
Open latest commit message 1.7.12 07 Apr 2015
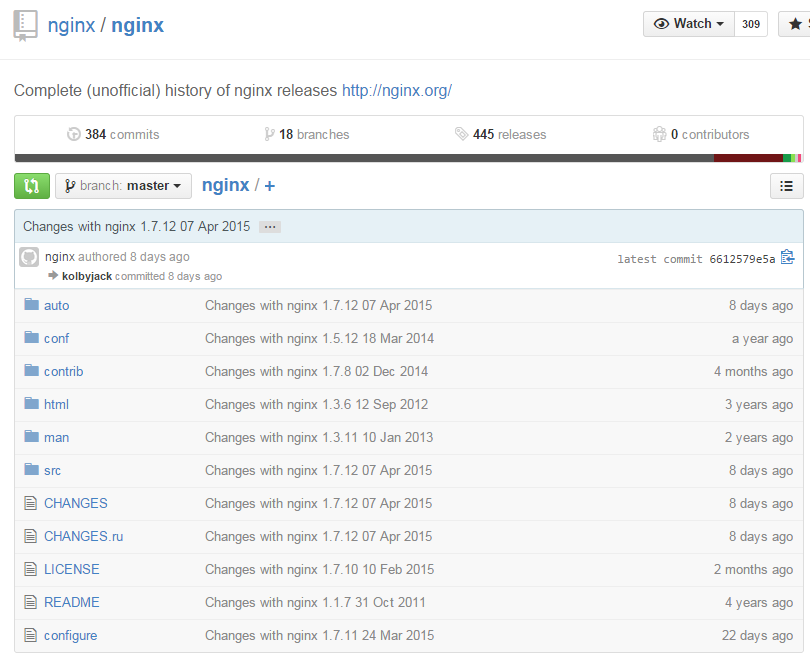[136, 226]
